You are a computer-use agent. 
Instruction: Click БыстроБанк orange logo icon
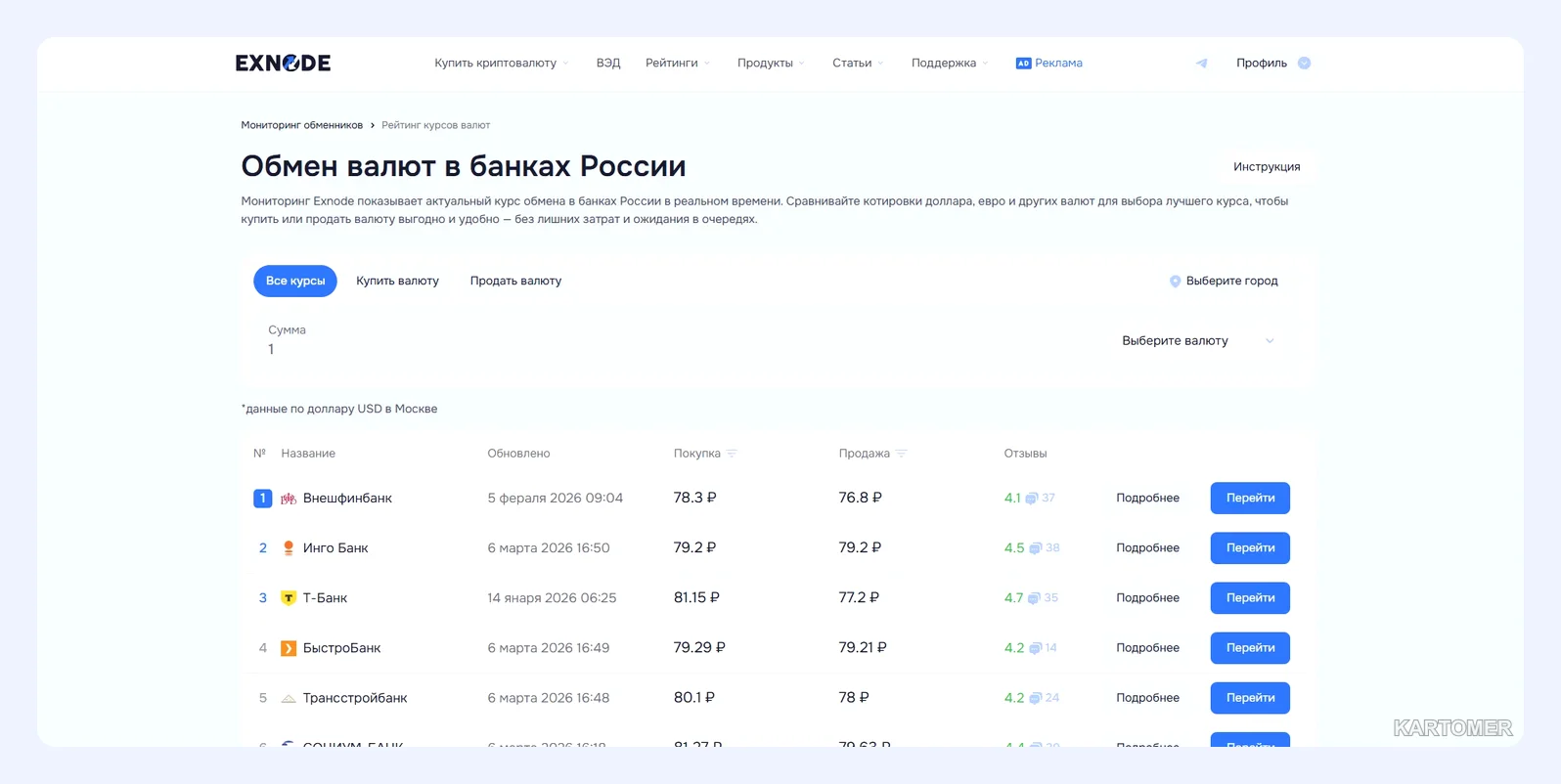(x=289, y=648)
